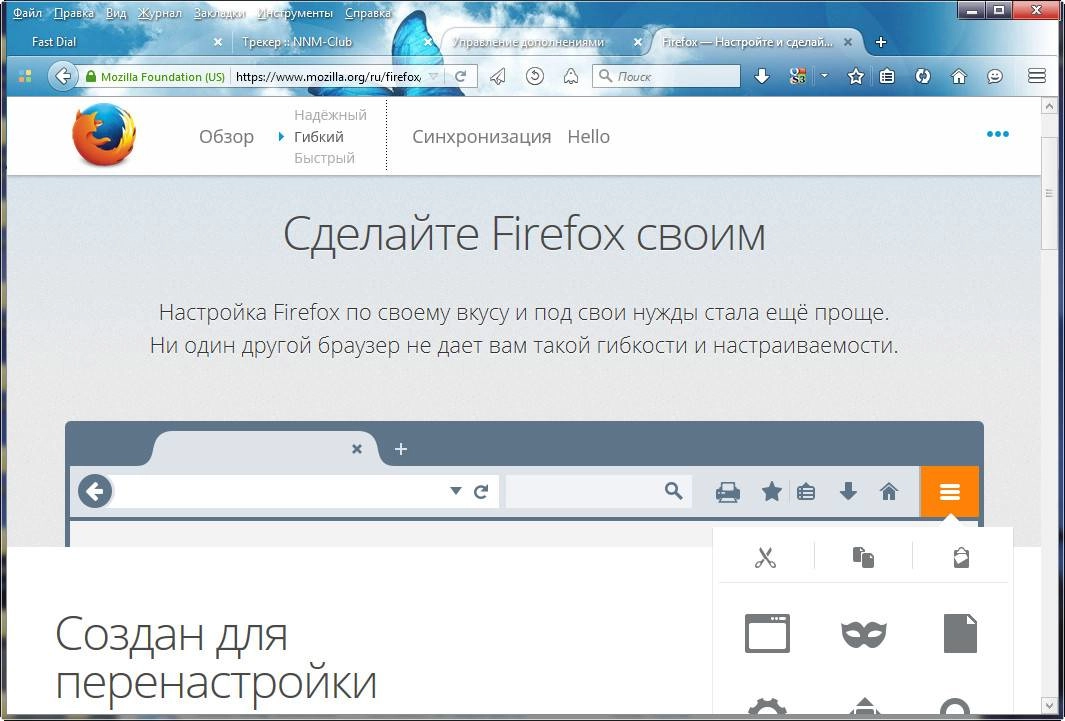The height and width of the screenshot is (721, 1065).
Task: Click the back arrow in illustrated browser
Action: tap(94, 491)
